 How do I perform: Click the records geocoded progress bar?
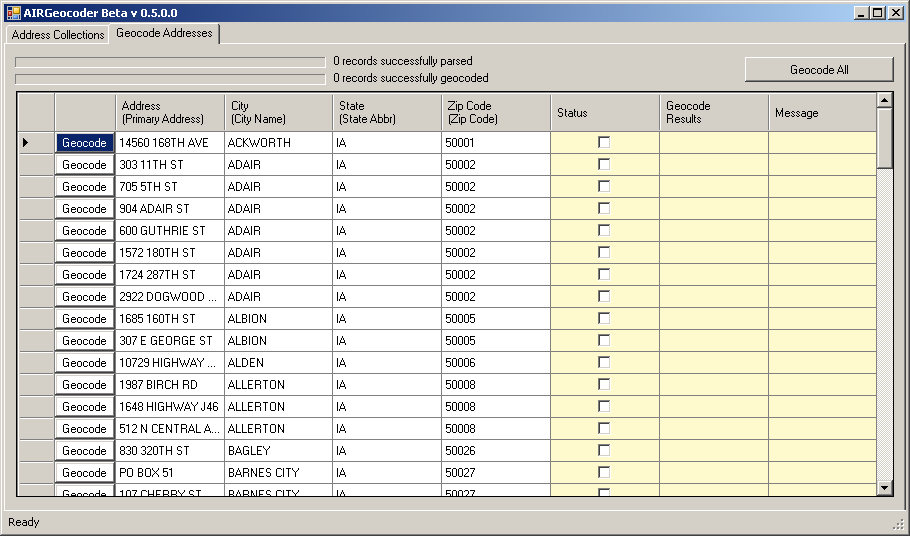(170, 79)
